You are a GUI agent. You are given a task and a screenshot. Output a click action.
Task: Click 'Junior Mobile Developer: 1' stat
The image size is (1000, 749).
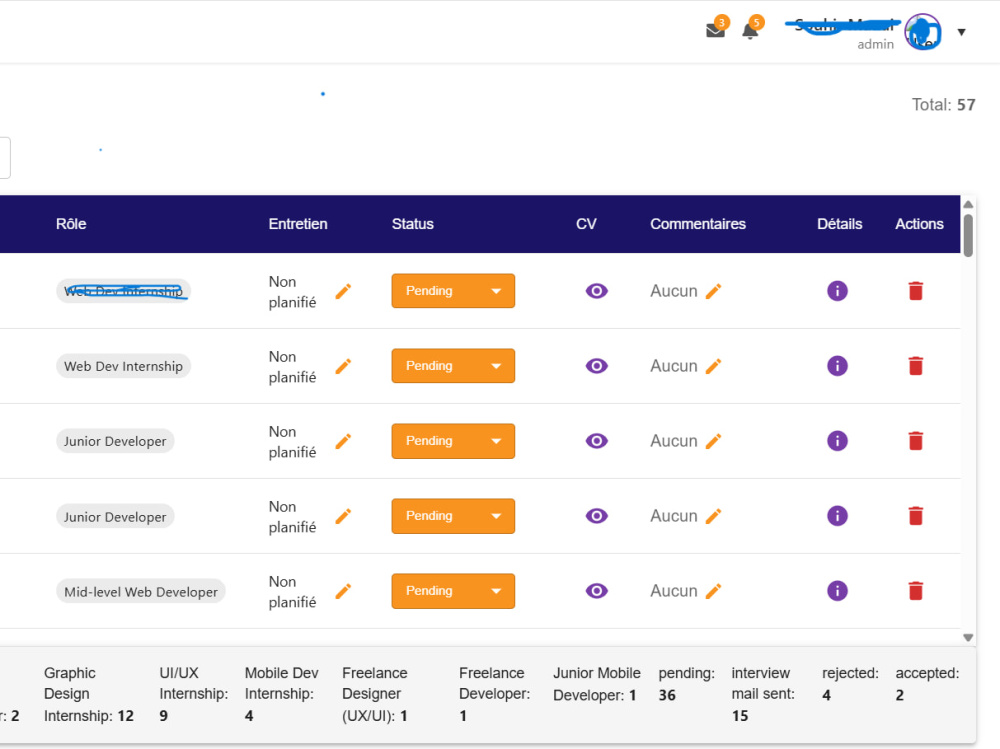point(596,684)
